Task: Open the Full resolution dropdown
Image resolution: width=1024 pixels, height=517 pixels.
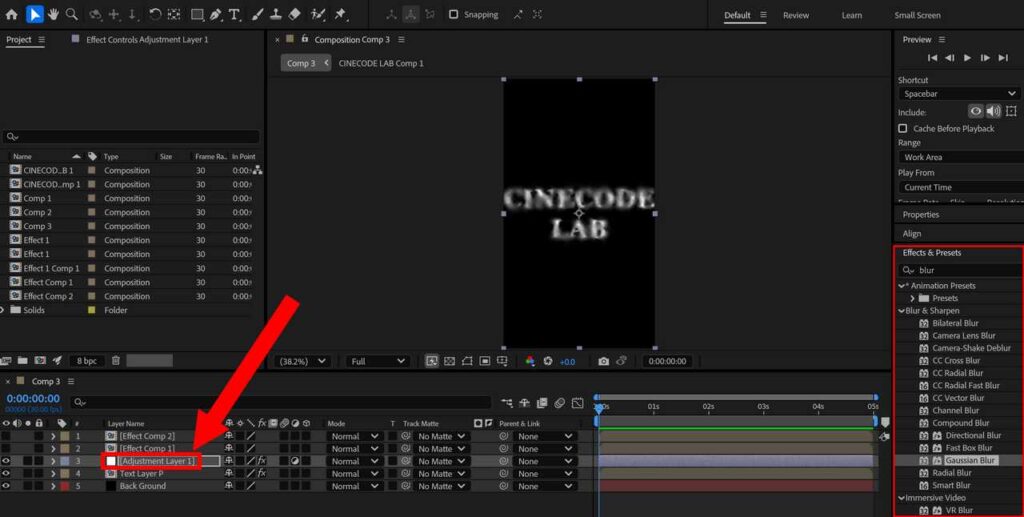Action: point(379,361)
